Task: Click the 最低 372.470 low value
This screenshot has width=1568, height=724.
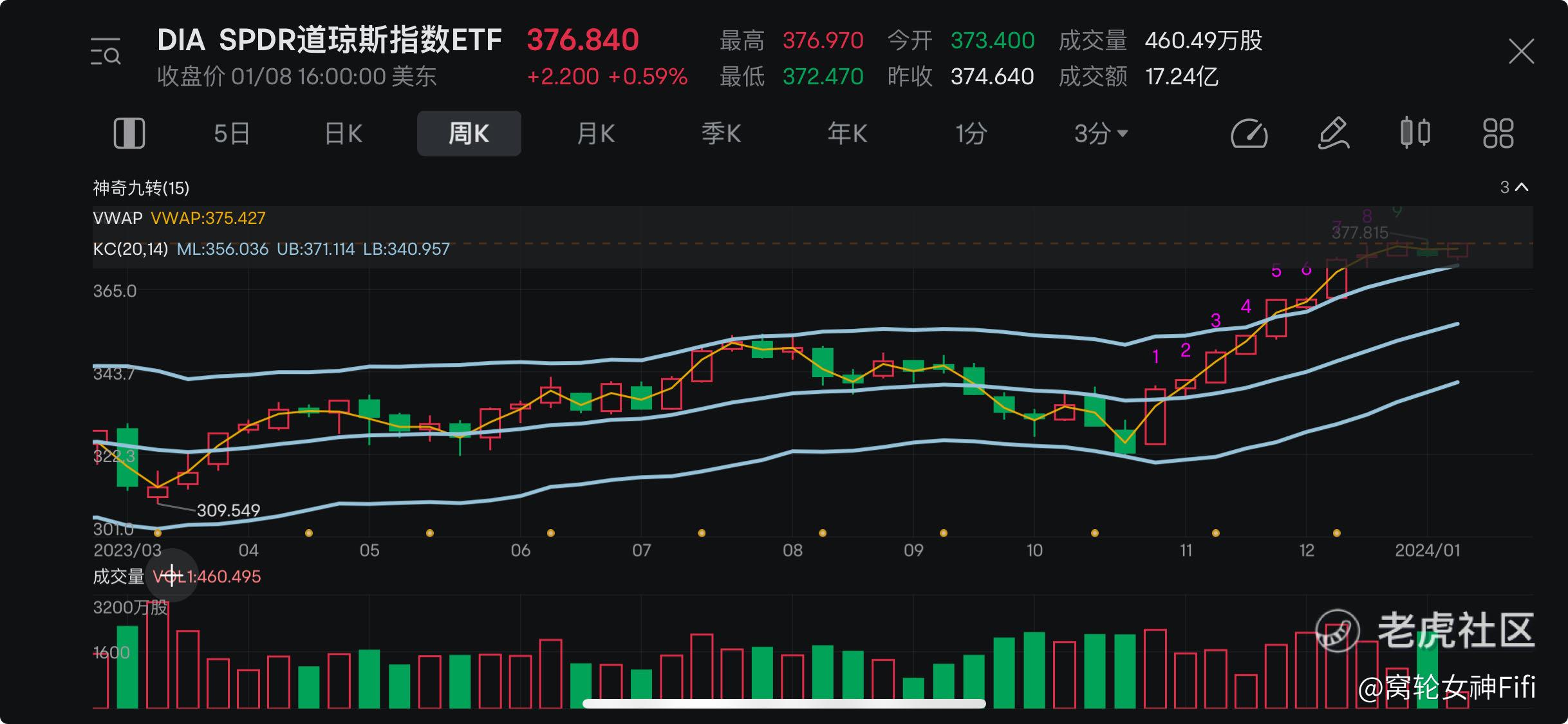Action: pos(791,77)
